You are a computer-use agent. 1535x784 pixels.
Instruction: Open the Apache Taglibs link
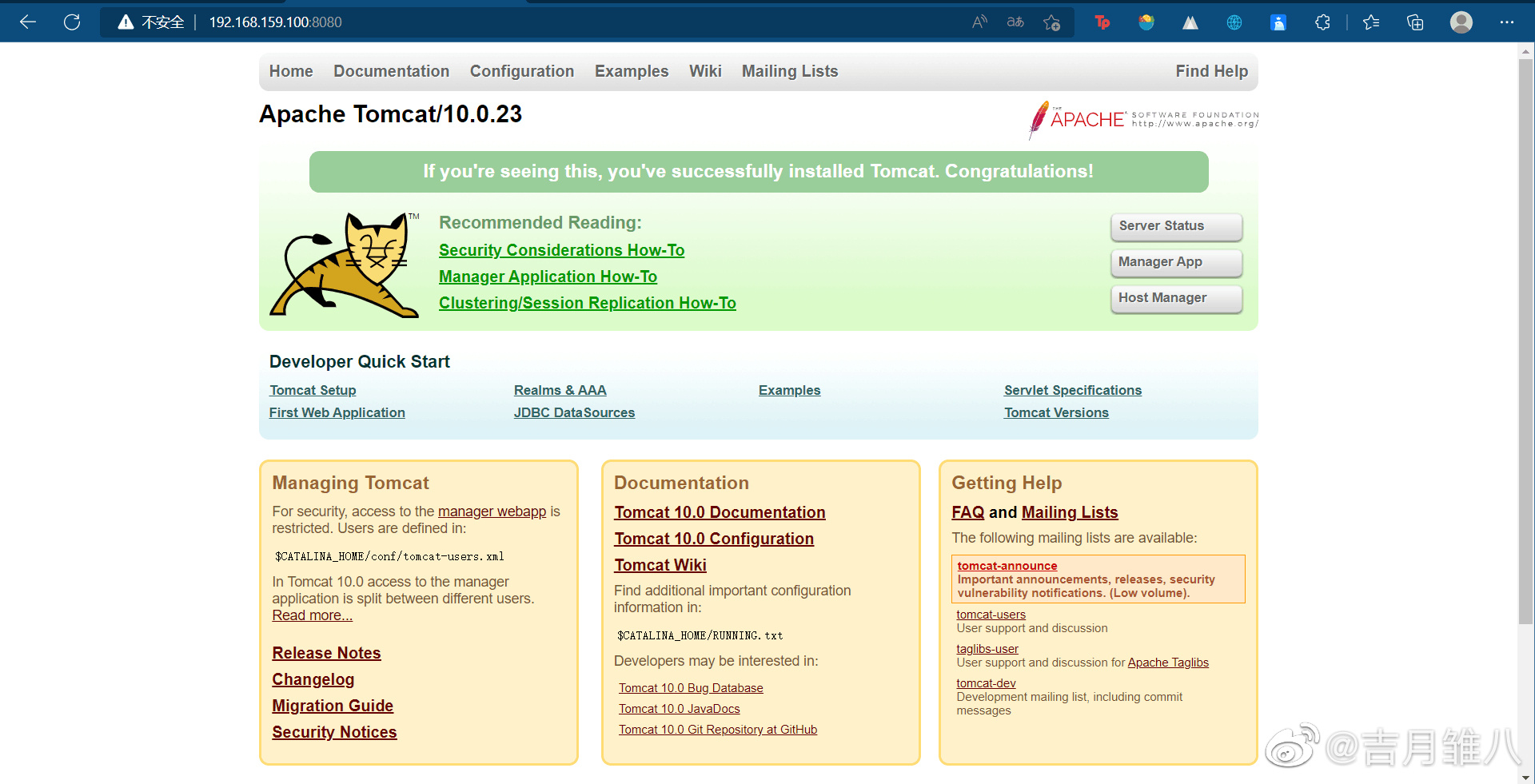coord(1168,663)
